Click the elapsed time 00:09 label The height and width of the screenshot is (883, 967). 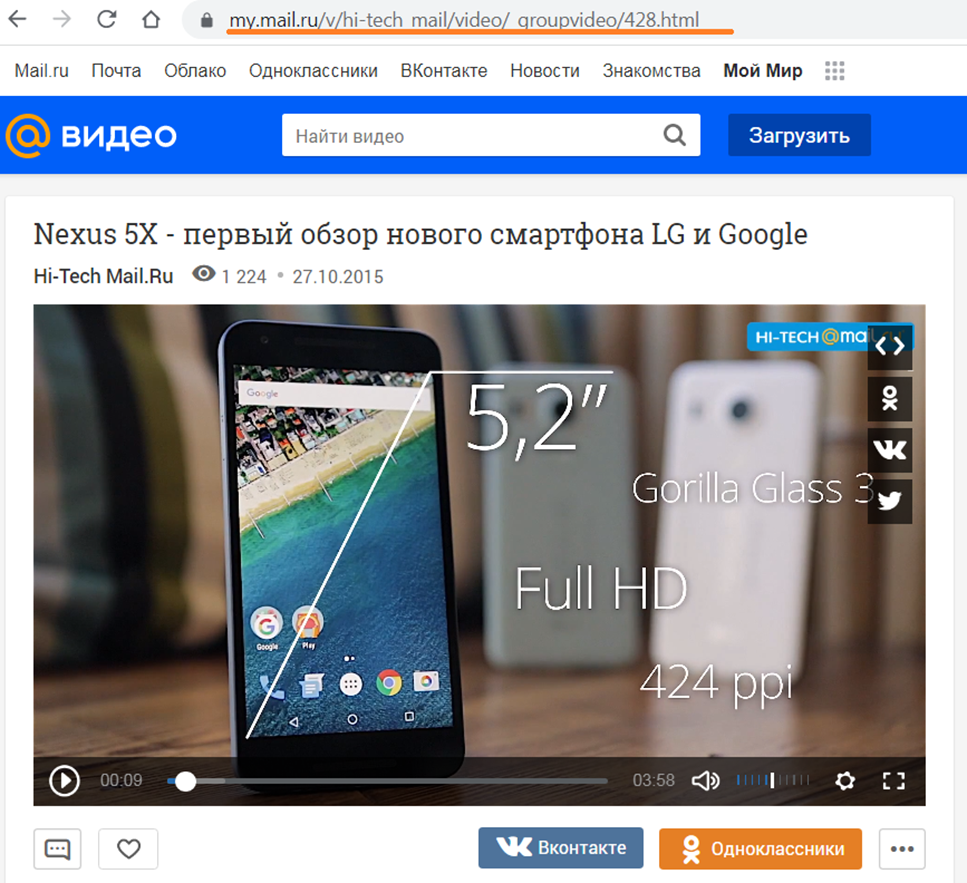click(x=121, y=781)
